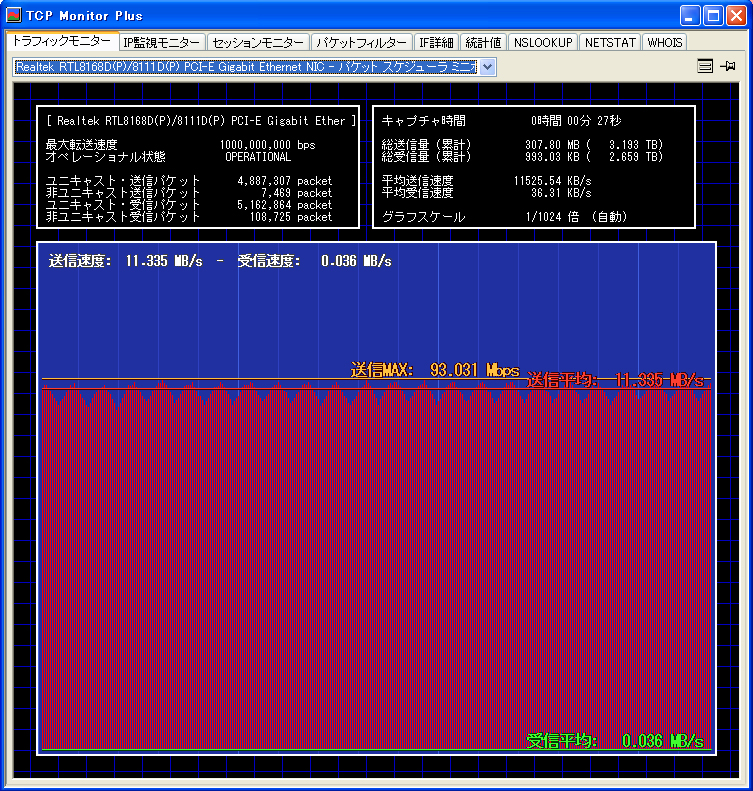Image resolution: width=753 pixels, height=791 pixels.
Task: Show the IF詳細 tab
Action: 436,42
